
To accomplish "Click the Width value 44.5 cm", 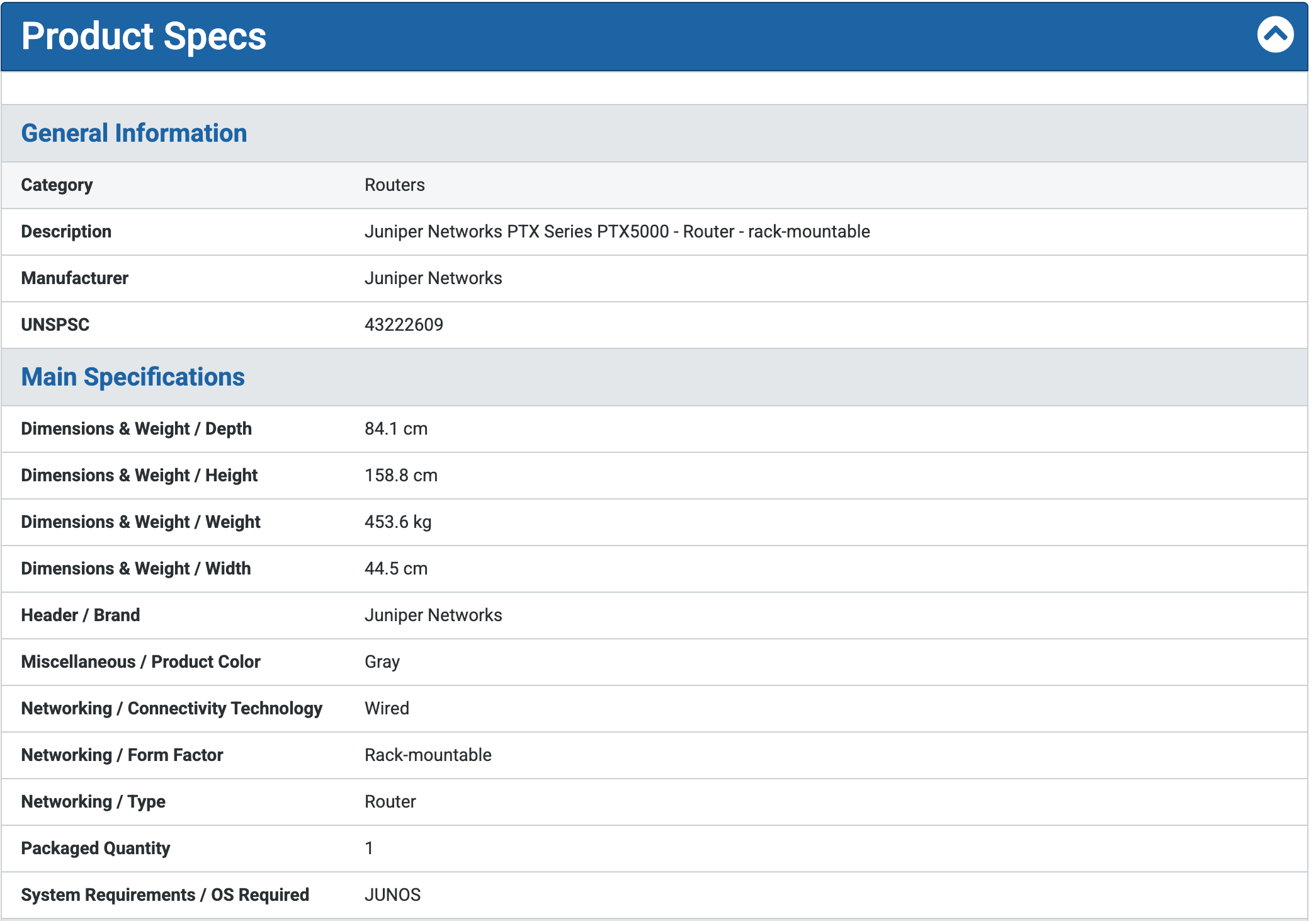I will click(395, 569).
